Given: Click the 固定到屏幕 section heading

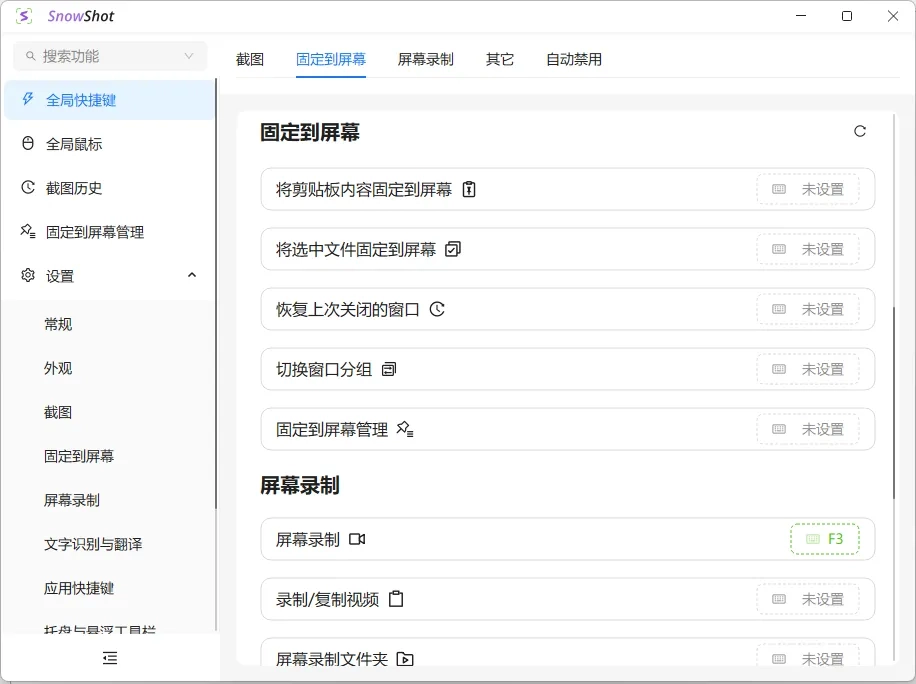Looking at the screenshot, I should point(310,133).
